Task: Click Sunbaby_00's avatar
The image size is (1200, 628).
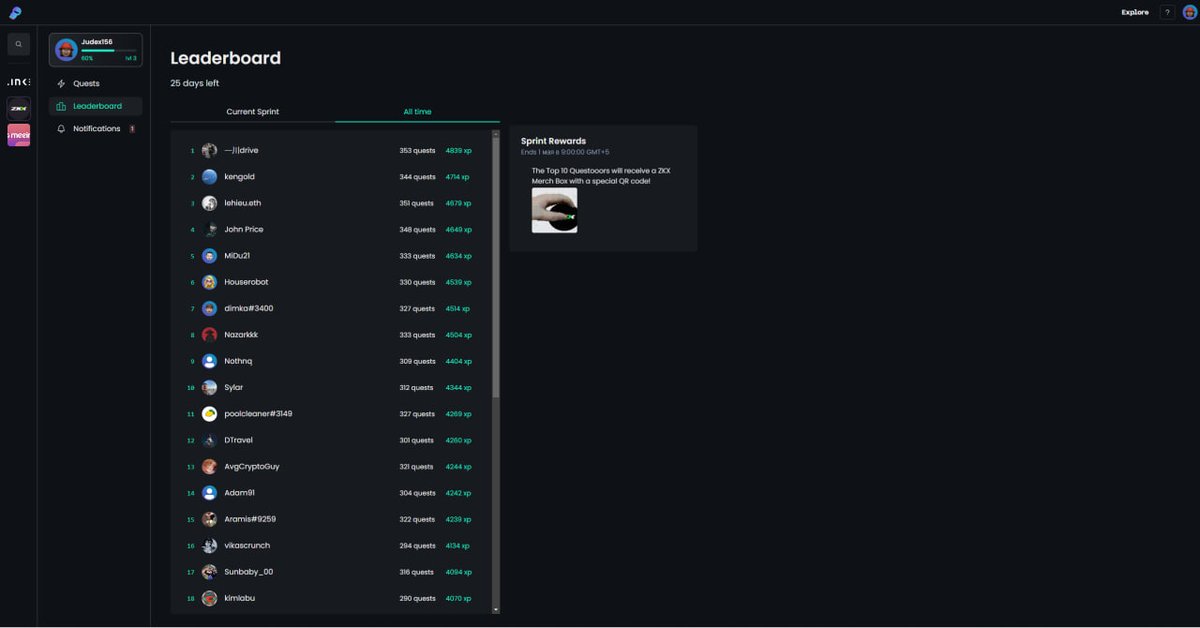Action: [209, 572]
